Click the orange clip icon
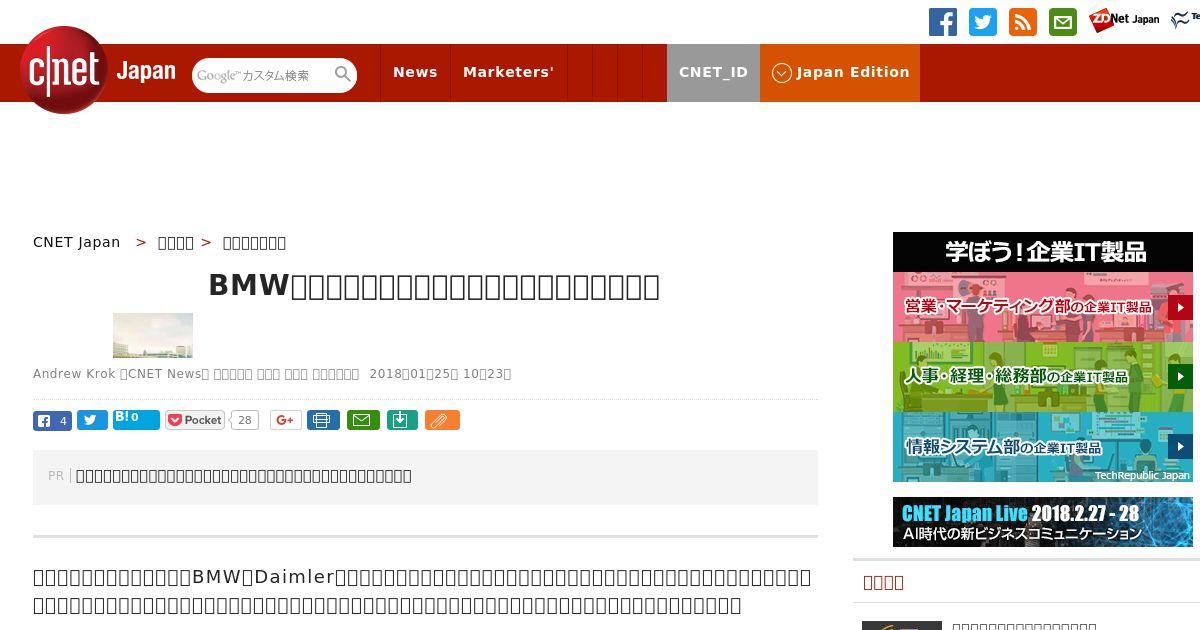This screenshot has width=1200, height=630. (442, 421)
